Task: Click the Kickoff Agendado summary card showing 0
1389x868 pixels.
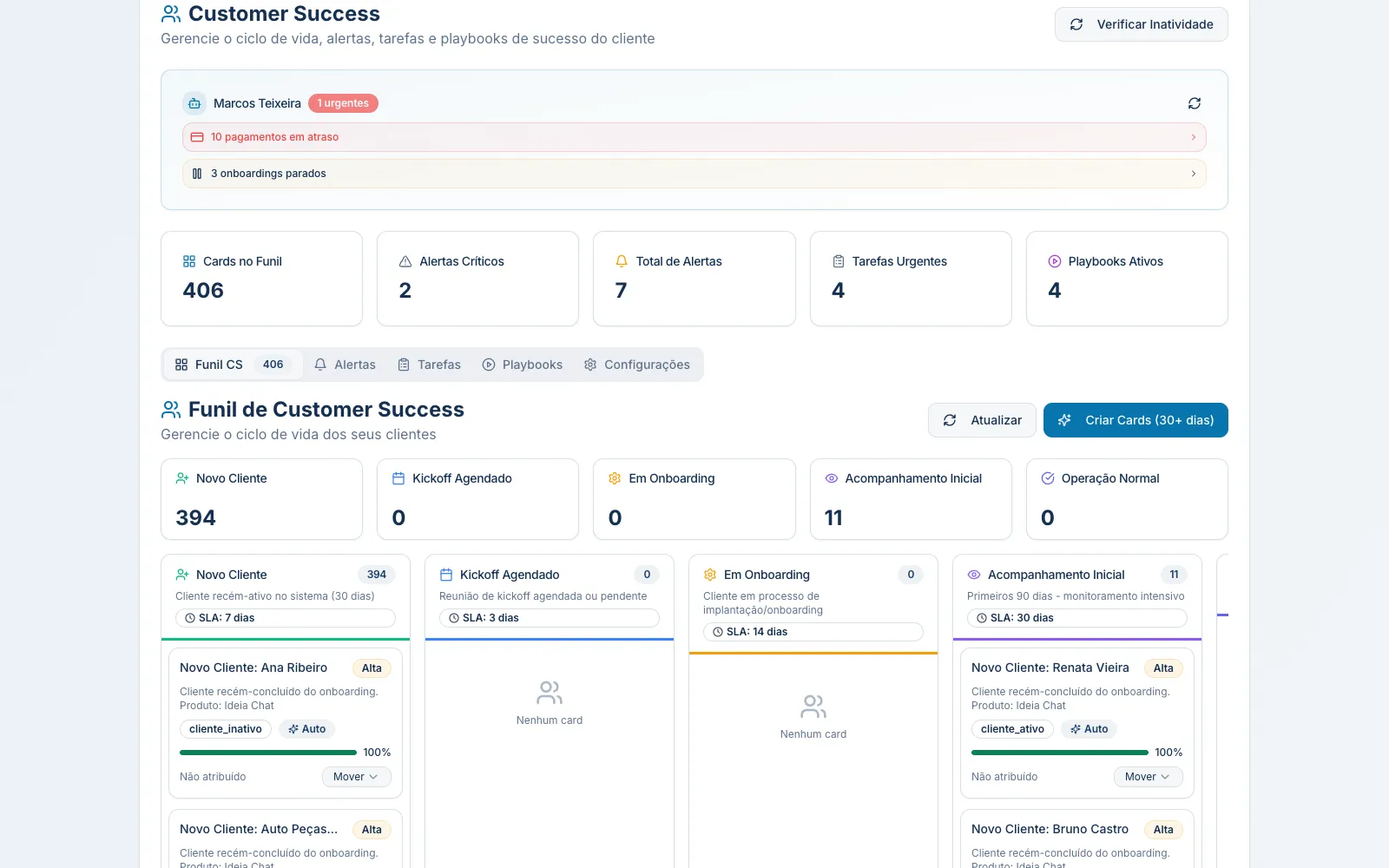Action: click(477, 499)
